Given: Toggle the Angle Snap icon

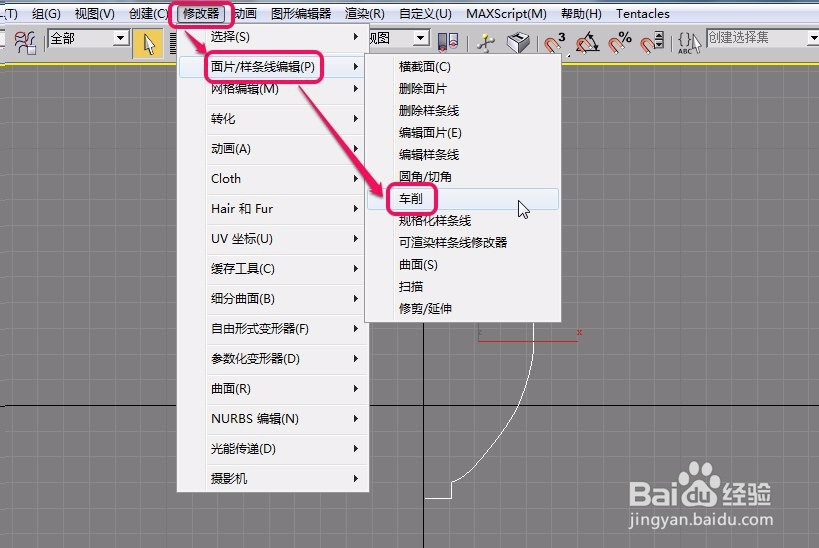Looking at the screenshot, I should point(587,43).
